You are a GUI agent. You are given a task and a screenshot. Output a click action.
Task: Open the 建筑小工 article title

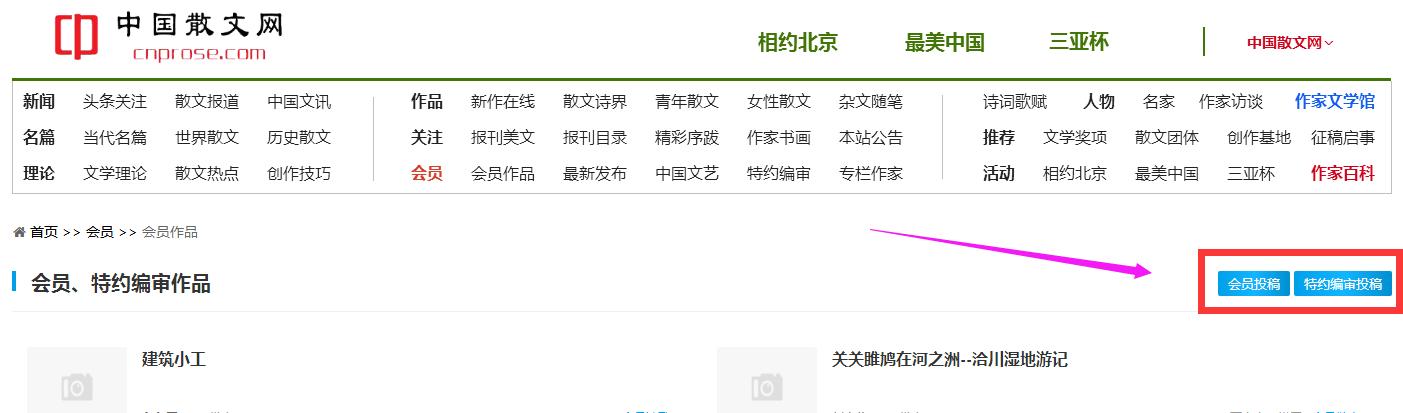coord(174,358)
